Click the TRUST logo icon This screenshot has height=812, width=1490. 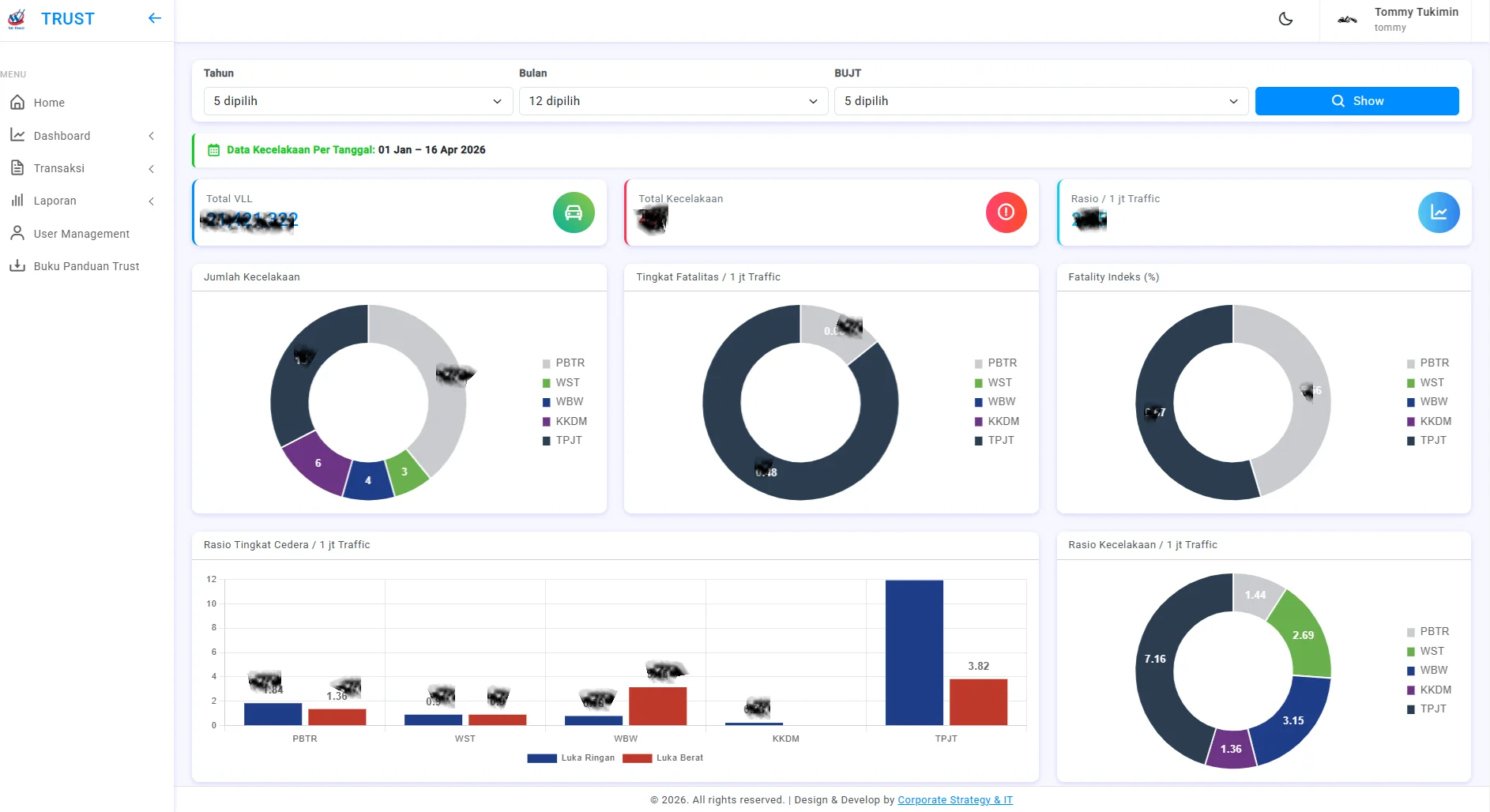[x=17, y=19]
